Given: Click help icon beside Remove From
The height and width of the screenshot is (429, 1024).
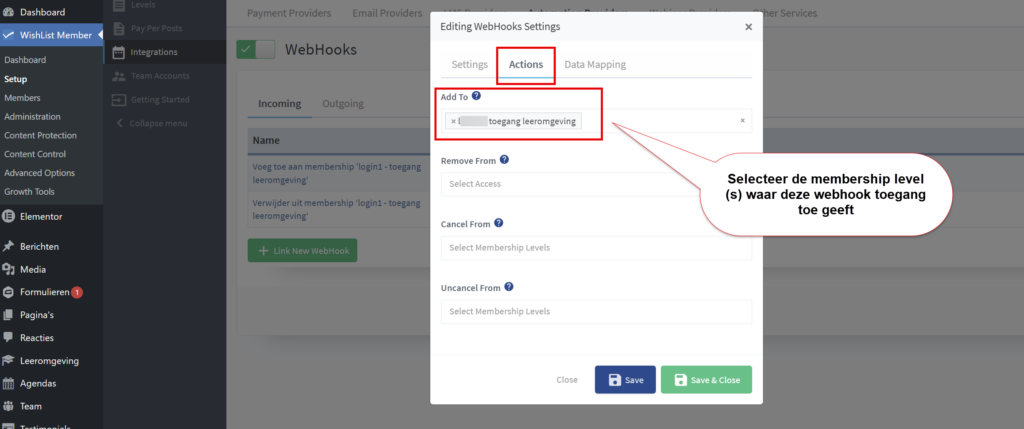Looking at the screenshot, I should click(504, 159).
